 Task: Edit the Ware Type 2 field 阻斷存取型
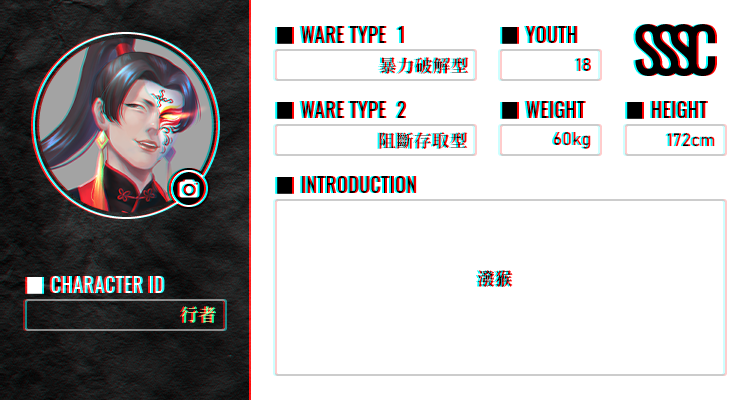point(375,140)
